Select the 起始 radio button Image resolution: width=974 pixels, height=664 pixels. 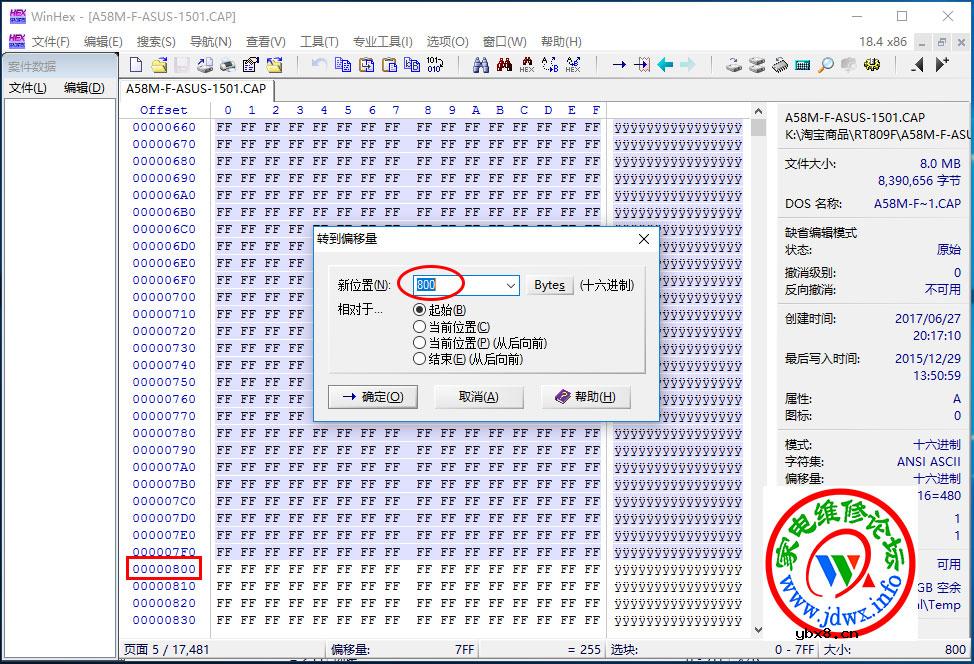(x=419, y=309)
